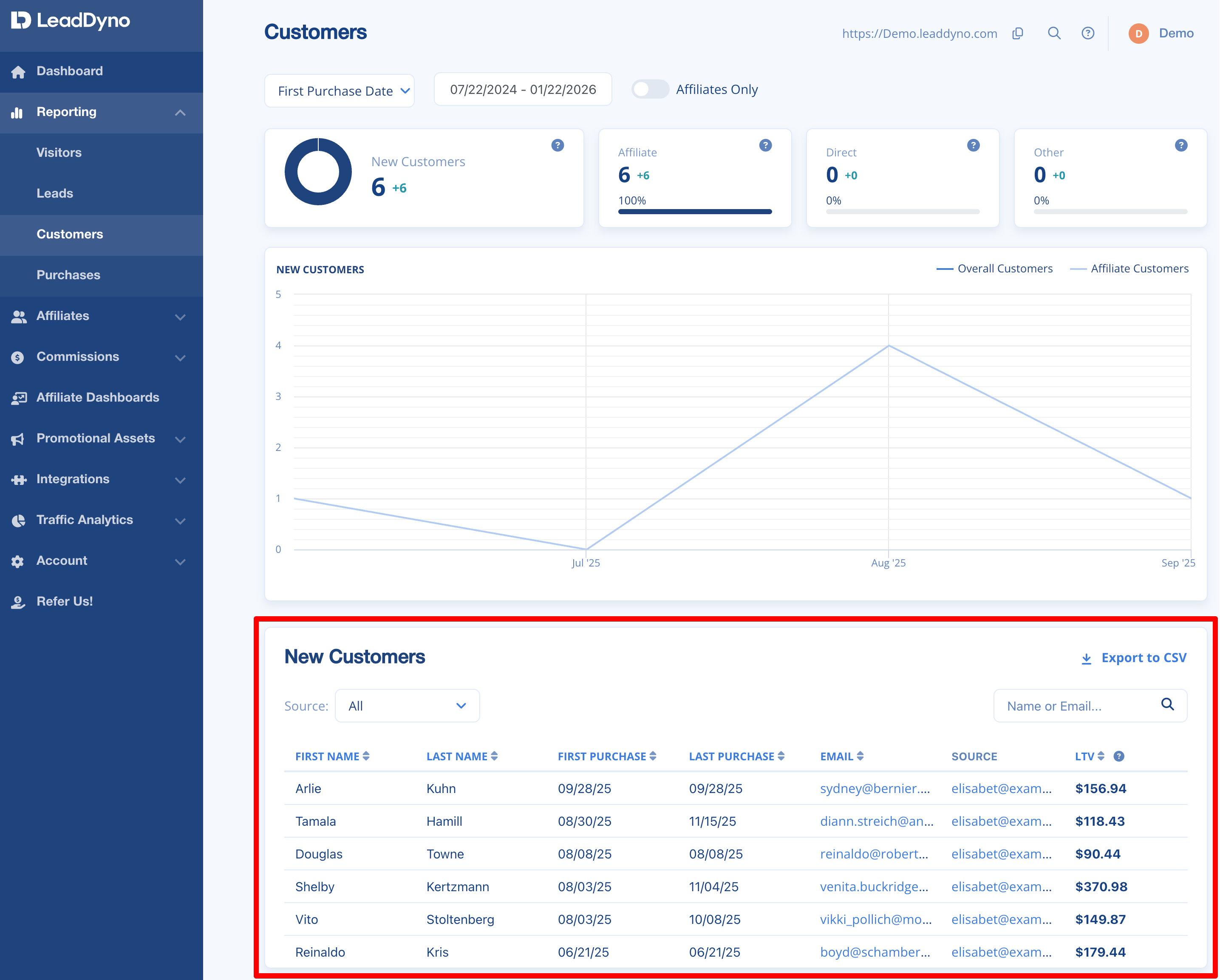Click the Name or Email search magnifier
Image resolution: width=1220 pixels, height=980 pixels.
pyautogui.click(x=1167, y=705)
